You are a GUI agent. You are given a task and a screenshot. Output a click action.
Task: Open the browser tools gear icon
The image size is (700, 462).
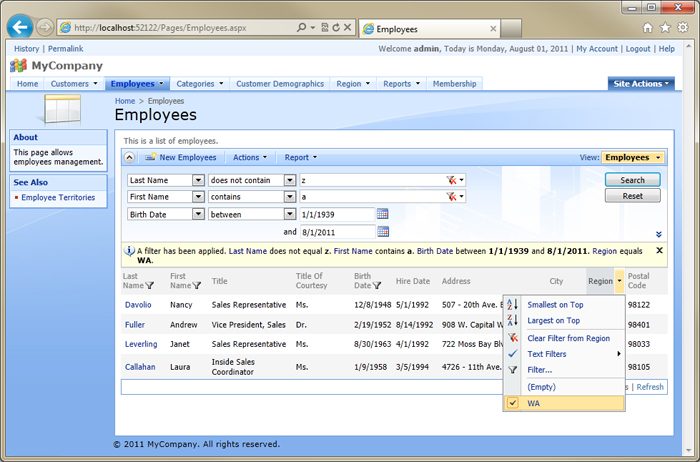pos(683,28)
